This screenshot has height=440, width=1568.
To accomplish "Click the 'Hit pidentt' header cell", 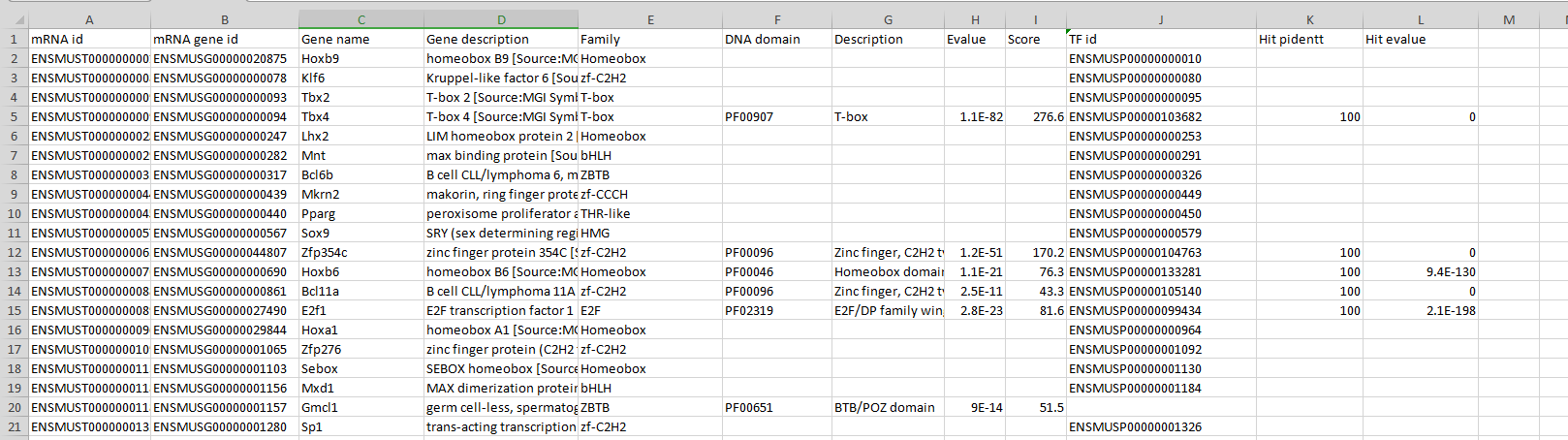I will 1309,39.
